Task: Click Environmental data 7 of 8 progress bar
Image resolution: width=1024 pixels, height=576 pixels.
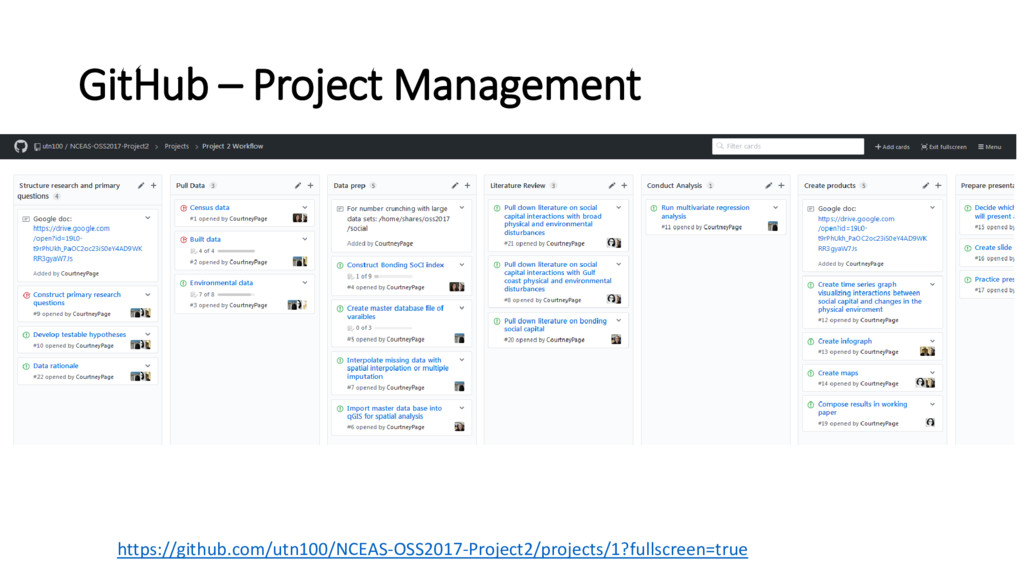Action: pyautogui.click(x=236, y=295)
